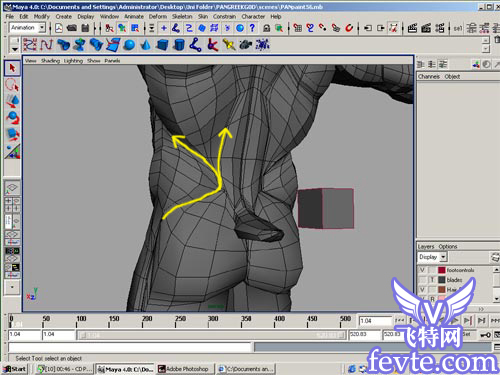The height and width of the screenshot is (375, 500).
Task: Click the Windows Start button
Action: click(x=15, y=369)
